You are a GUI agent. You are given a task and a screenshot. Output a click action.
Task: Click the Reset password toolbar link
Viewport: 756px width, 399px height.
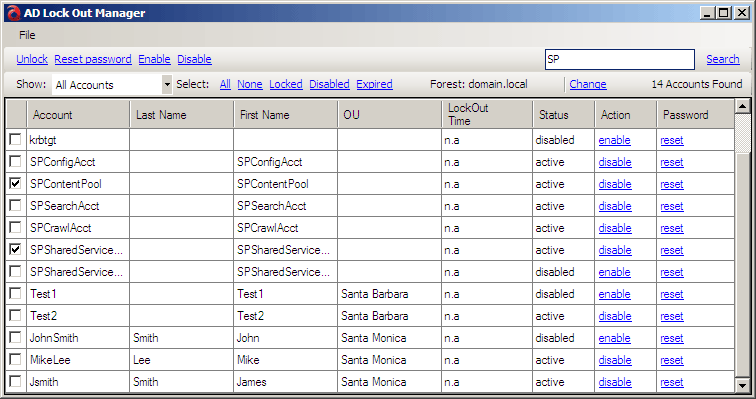93,59
